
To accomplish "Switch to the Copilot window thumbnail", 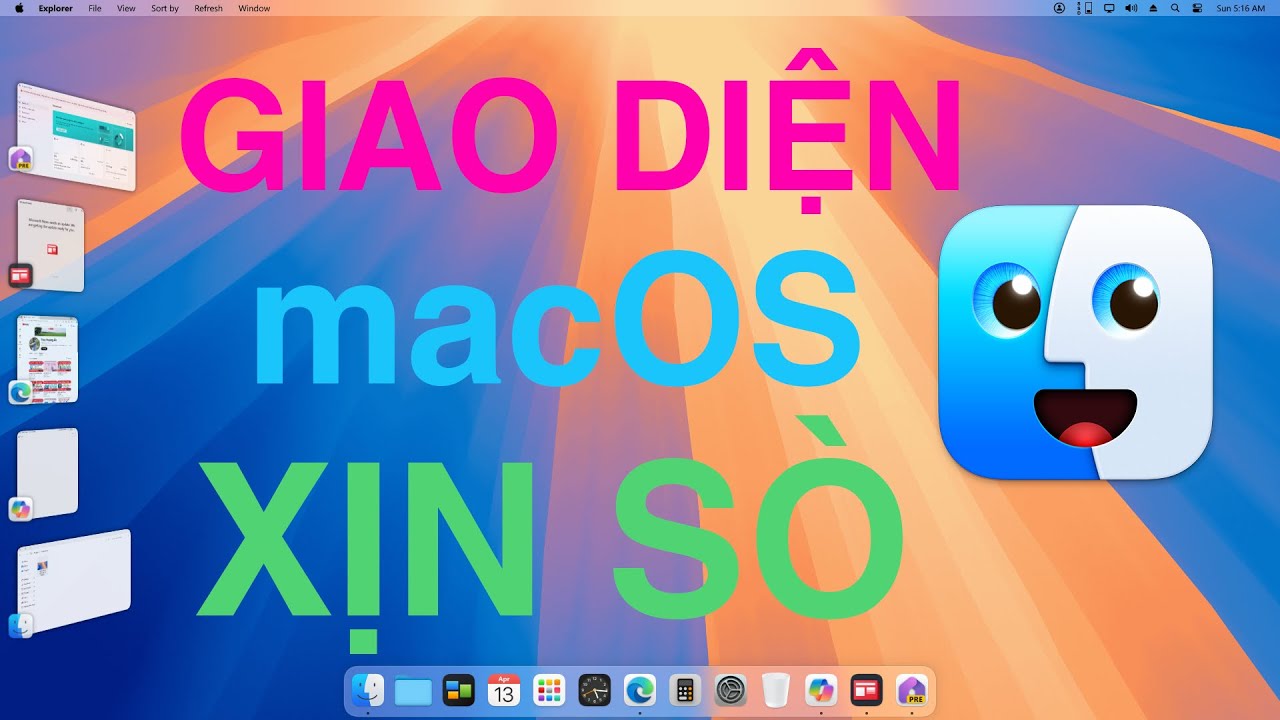I will click(x=47, y=473).
